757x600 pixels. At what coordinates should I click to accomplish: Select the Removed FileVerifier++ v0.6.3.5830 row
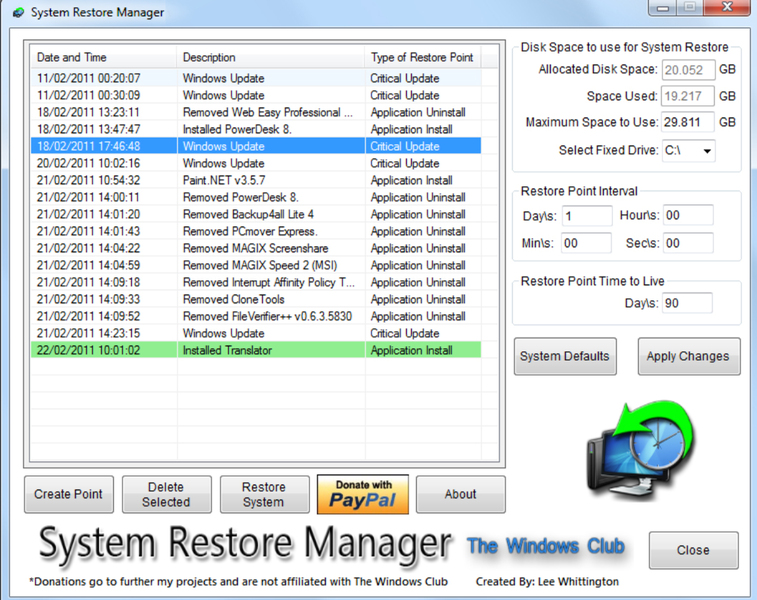[256, 316]
